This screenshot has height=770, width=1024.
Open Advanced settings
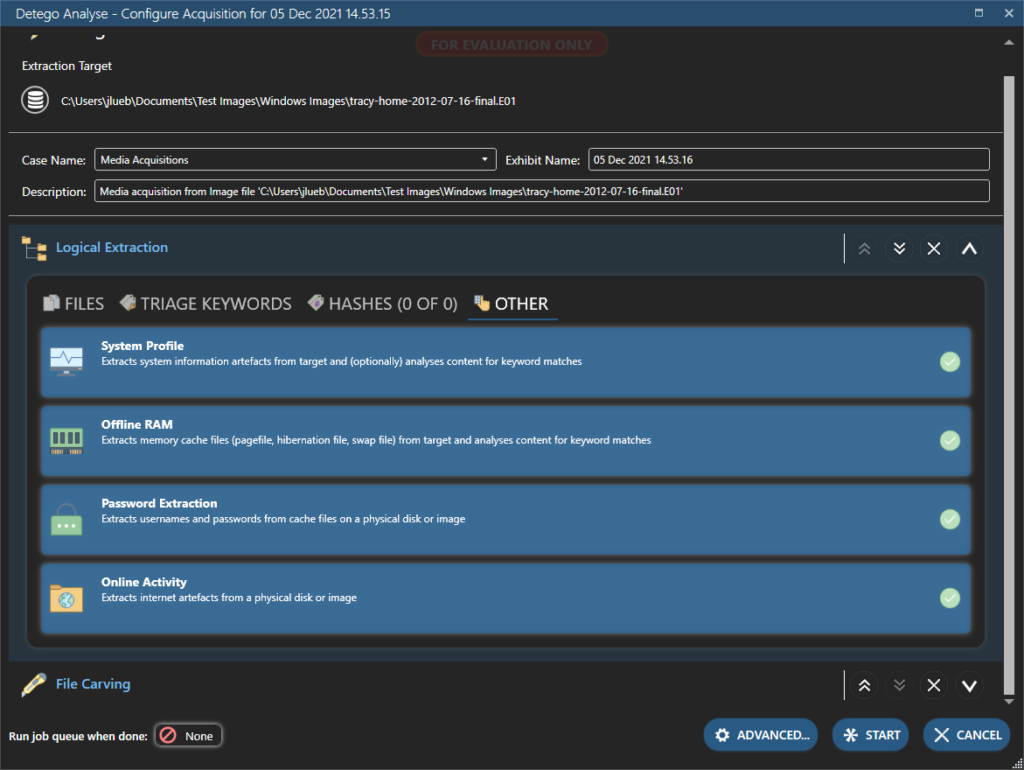click(761, 735)
